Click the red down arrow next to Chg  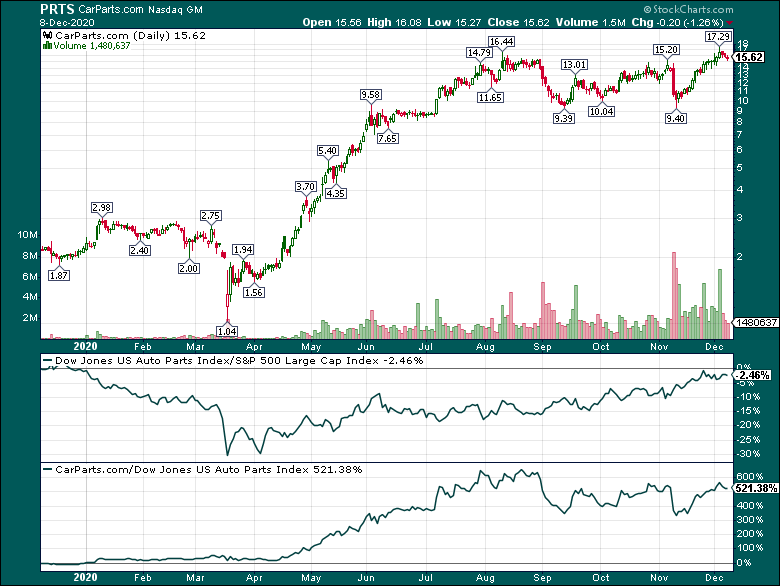[730, 23]
